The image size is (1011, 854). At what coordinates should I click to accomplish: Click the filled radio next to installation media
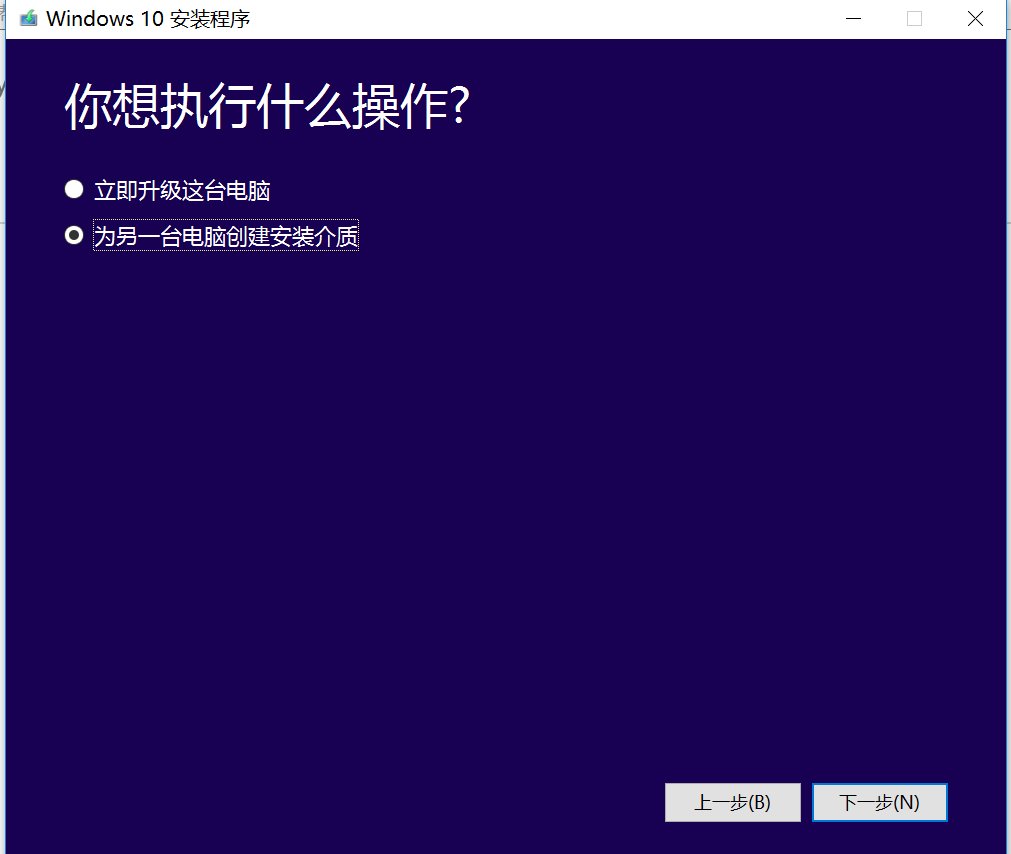73,235
